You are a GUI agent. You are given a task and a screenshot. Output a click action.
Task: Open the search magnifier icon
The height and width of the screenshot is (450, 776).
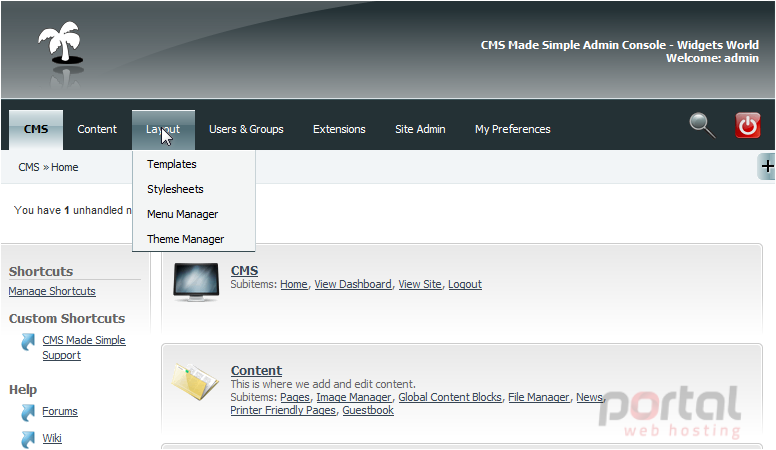[x=702, y=125]
